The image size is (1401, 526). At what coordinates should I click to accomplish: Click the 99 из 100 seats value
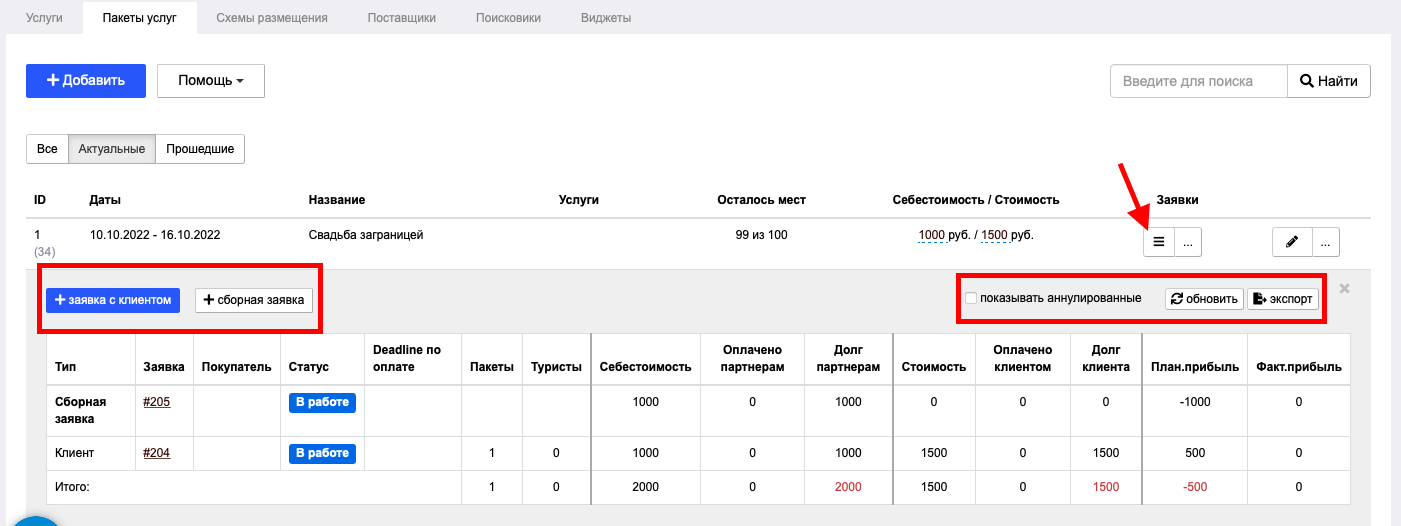click(761, 235)
